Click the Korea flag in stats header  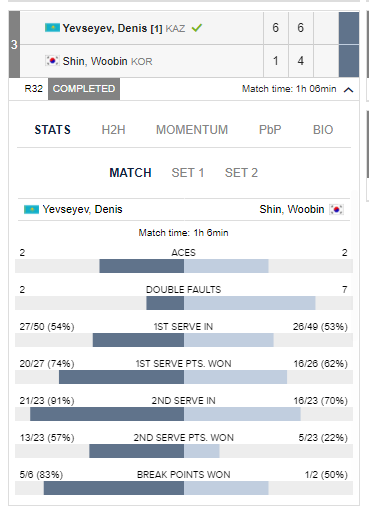click(337, 209)
